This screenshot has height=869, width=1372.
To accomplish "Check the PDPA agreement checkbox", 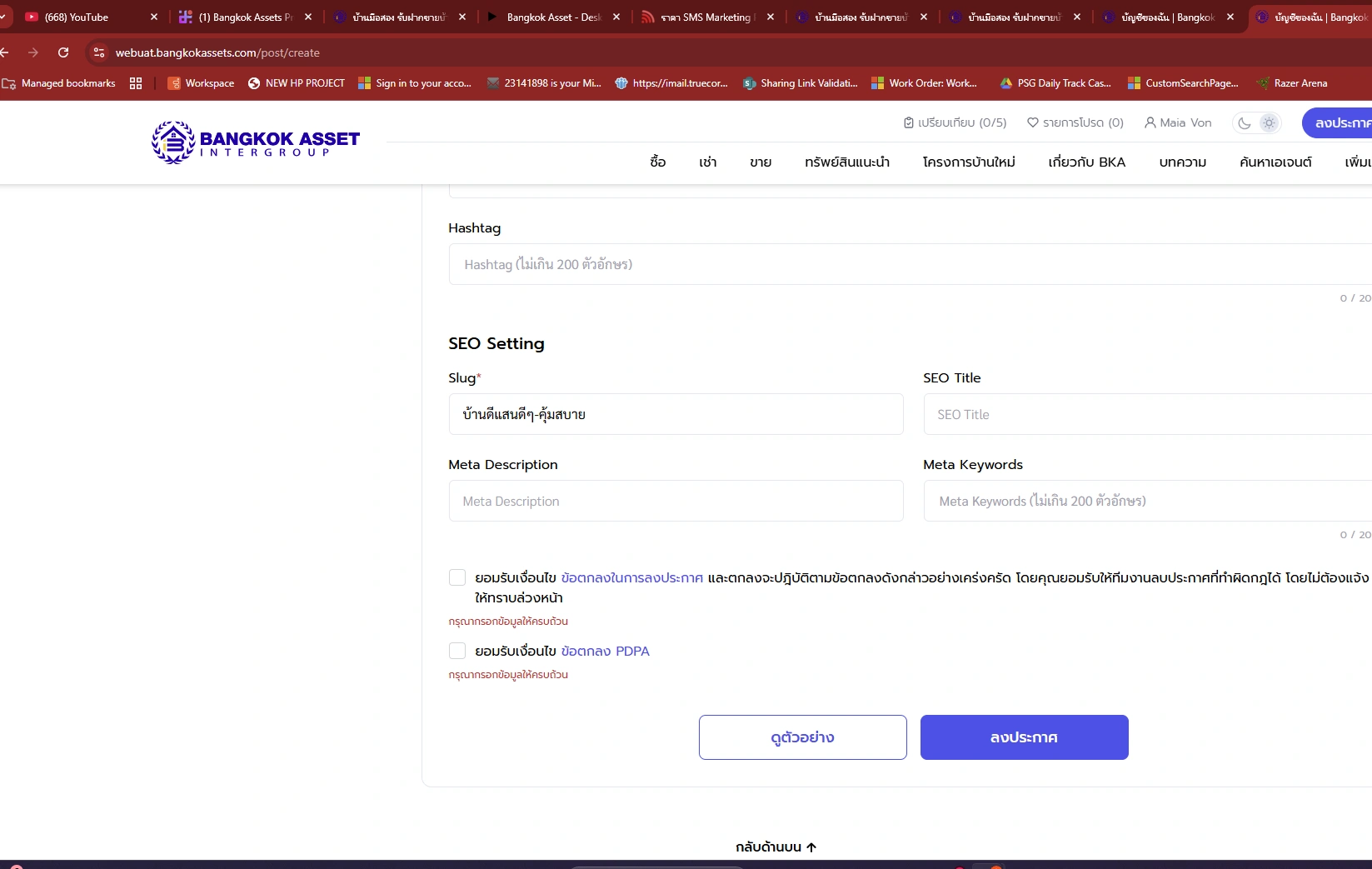I will click(x=457, y=651).
